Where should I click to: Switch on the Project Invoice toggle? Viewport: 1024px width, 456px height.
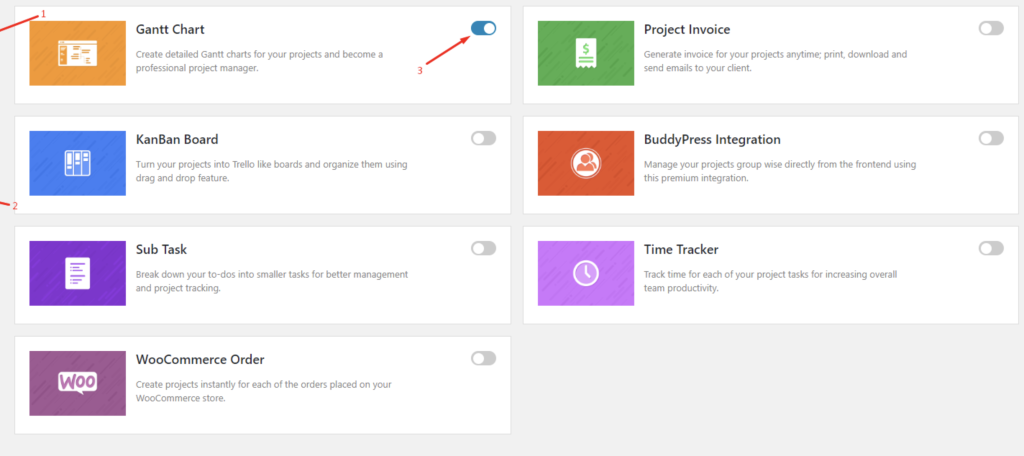(991, 28)
